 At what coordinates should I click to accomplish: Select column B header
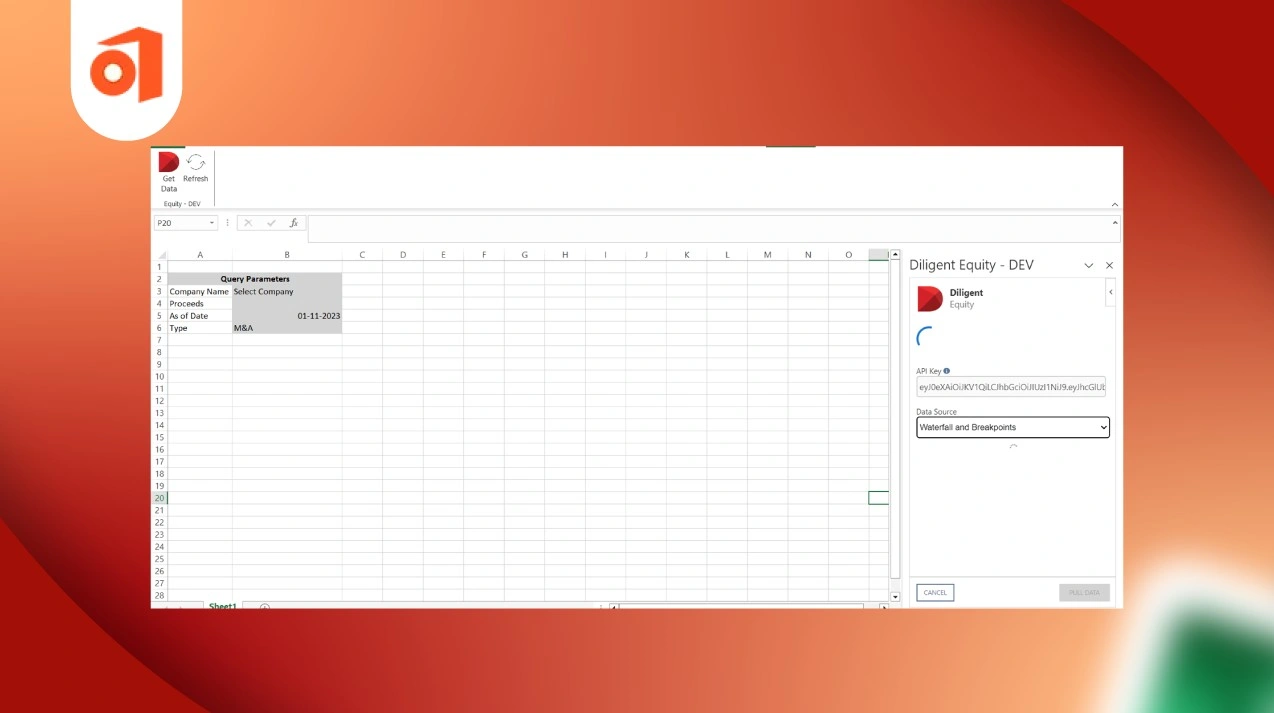point(287,255)
